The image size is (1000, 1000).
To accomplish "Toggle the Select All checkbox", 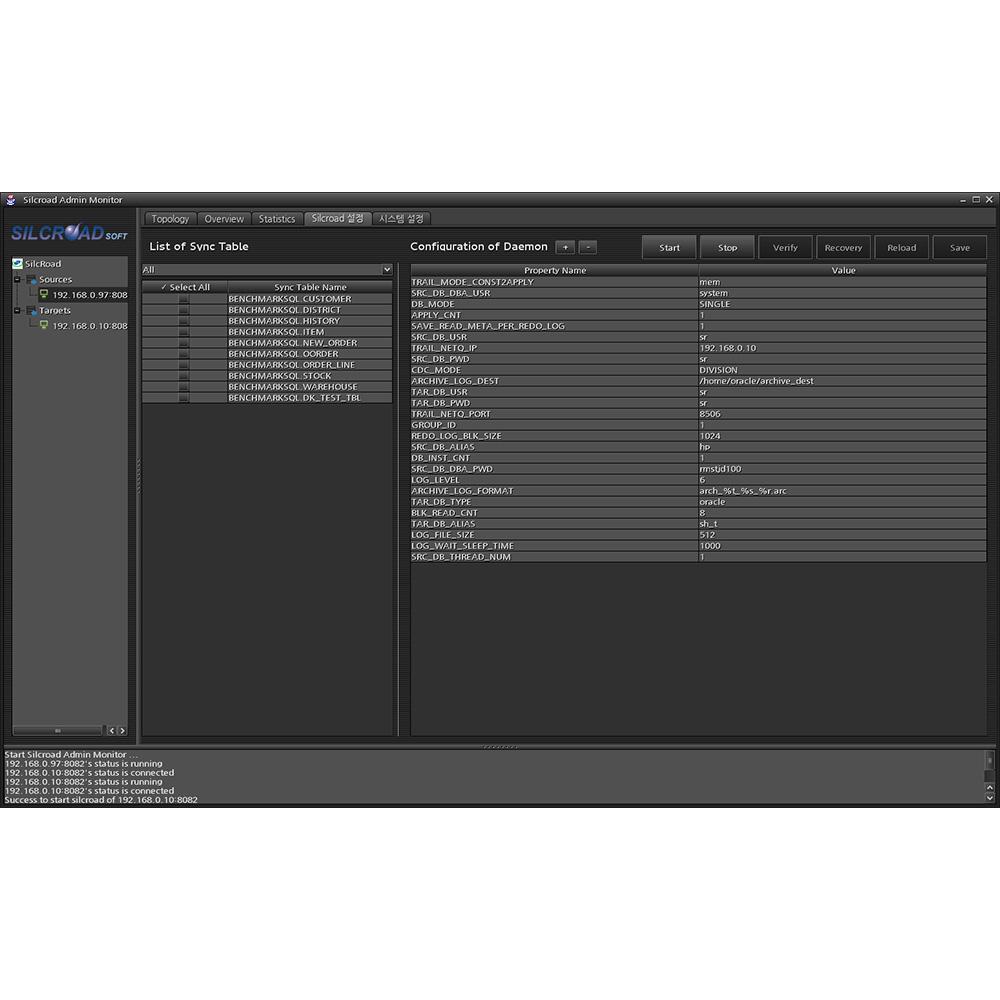I will pyautogui.click(x=166, y=287).
